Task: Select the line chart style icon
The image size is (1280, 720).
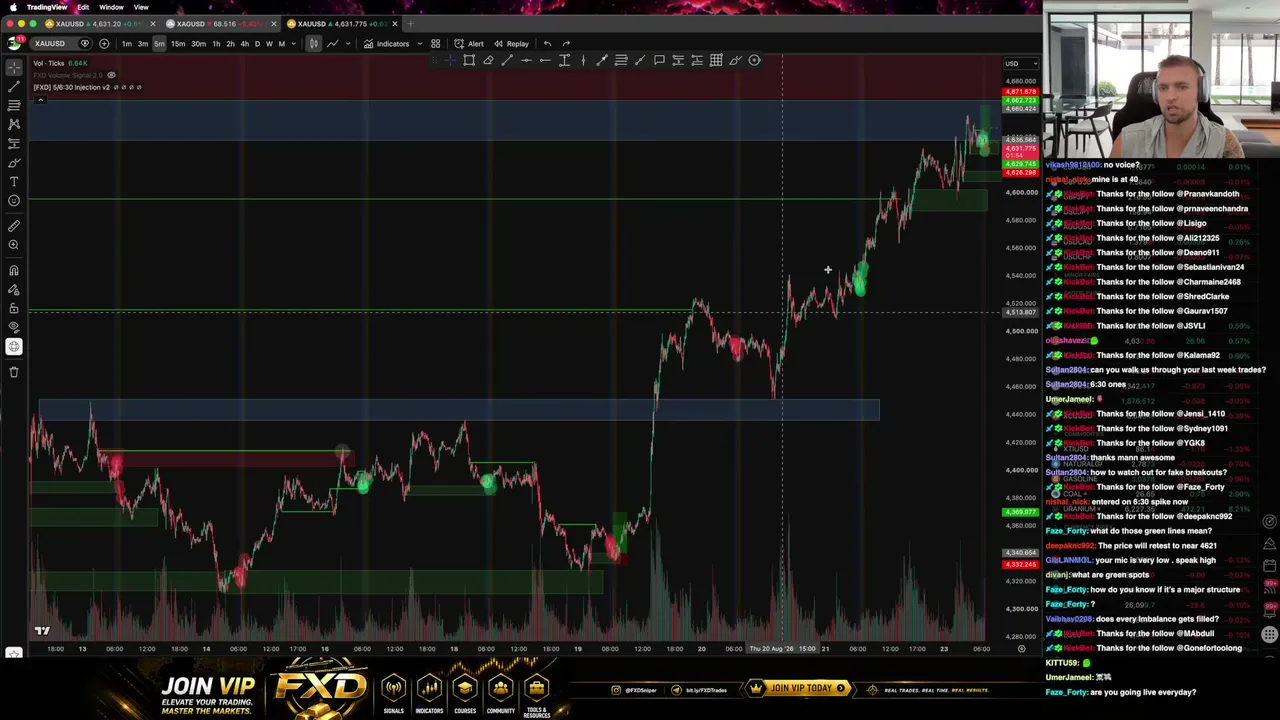Action: [332, 43]
